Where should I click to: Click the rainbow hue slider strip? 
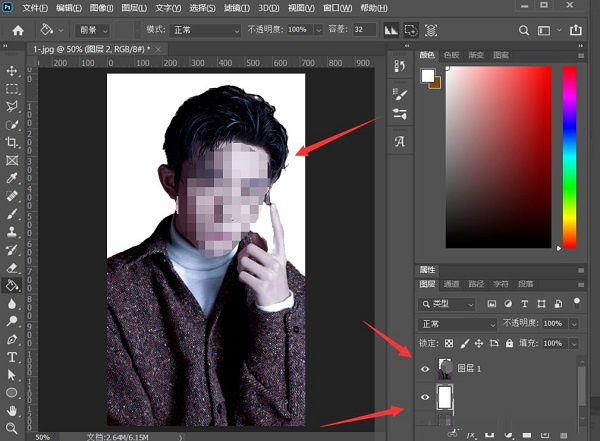569,157
